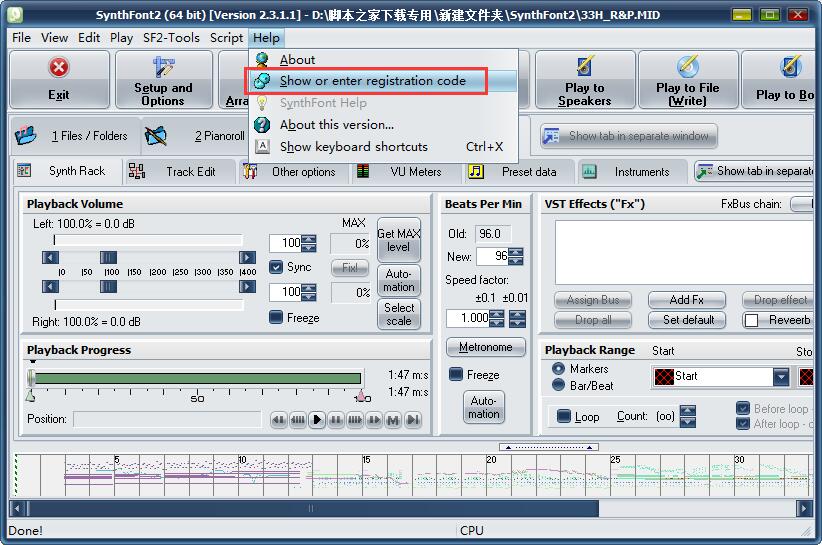Click the keyboard shortcuts 'A' icon in the Help menu
This screenshot has width=822, height=545.
coord(262,146)
